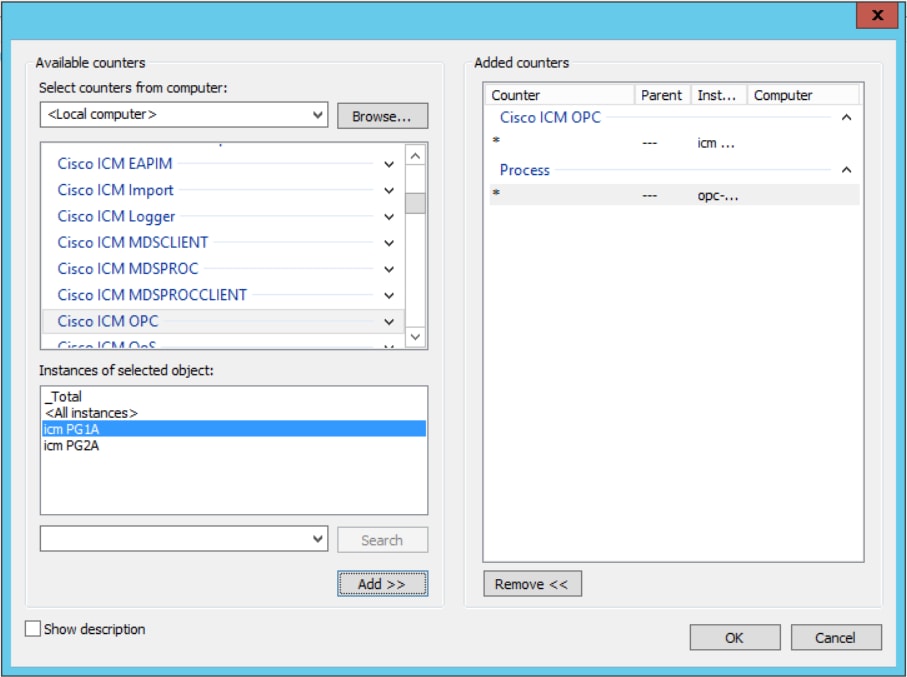The width and height of the screenshot is (907, 677).
Task: Collapse the Cisco ICM OPC added group
Action: 846,117
